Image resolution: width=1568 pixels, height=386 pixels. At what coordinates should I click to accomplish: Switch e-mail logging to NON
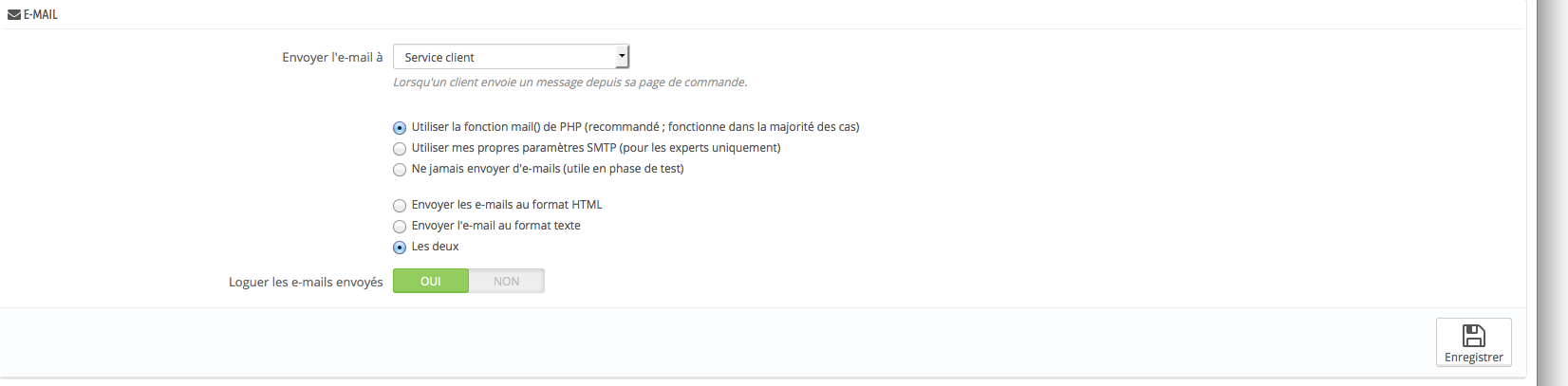coord(507,281)
